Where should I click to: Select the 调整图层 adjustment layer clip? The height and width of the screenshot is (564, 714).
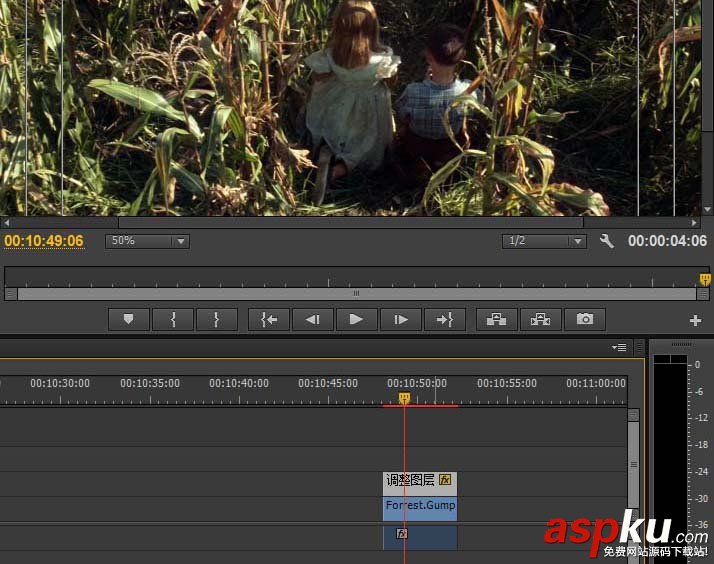click(419, 484)
